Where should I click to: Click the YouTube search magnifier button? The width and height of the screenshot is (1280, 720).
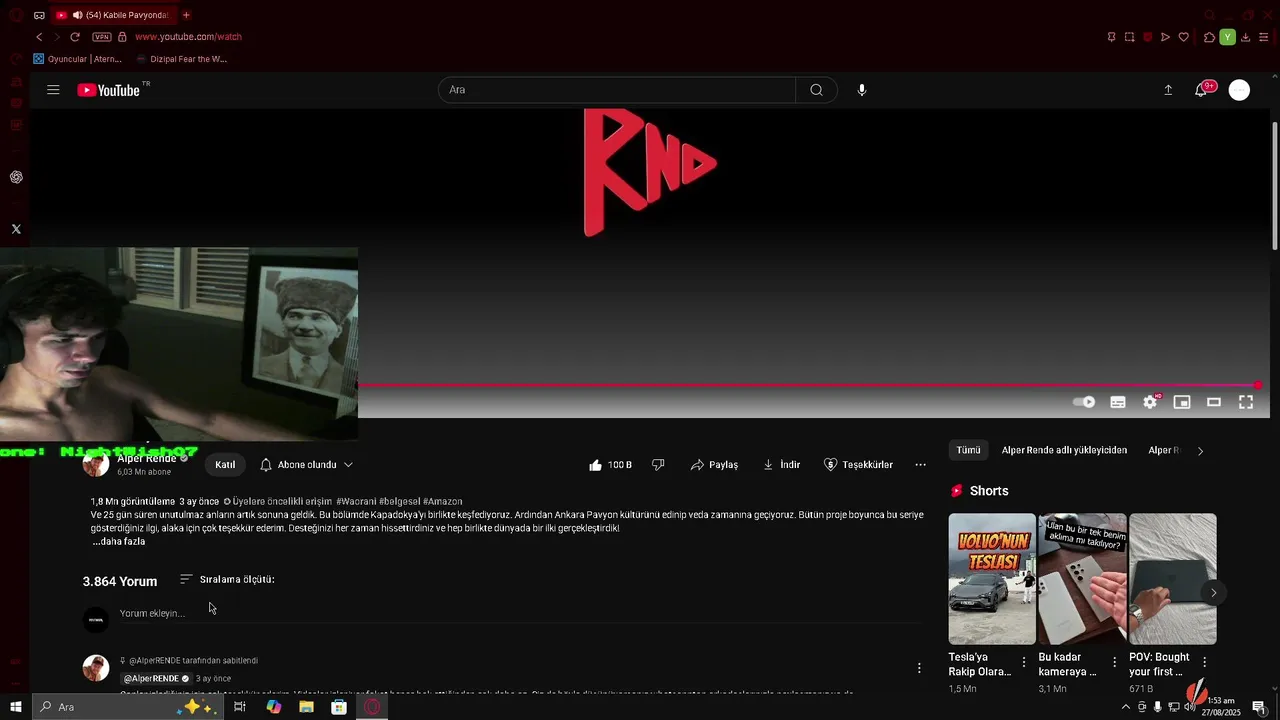pos(816,90)
